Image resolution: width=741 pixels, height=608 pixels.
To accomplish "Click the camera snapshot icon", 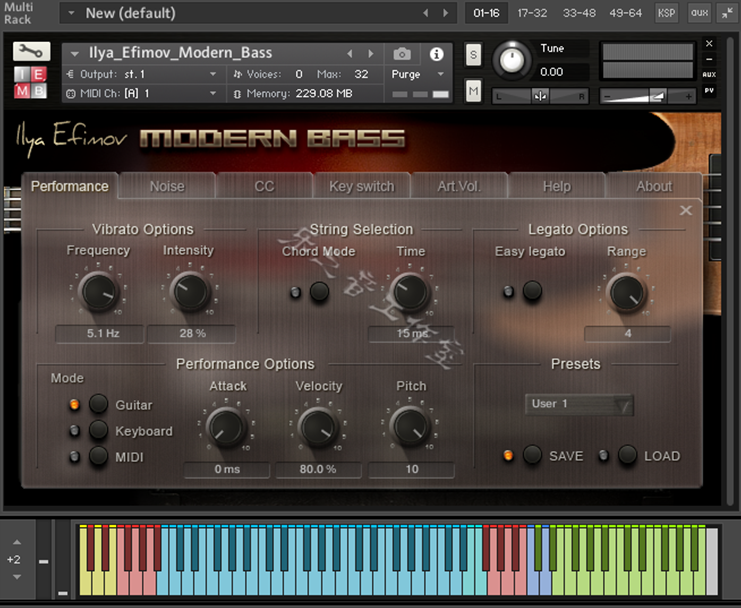I will click(402, 54).
